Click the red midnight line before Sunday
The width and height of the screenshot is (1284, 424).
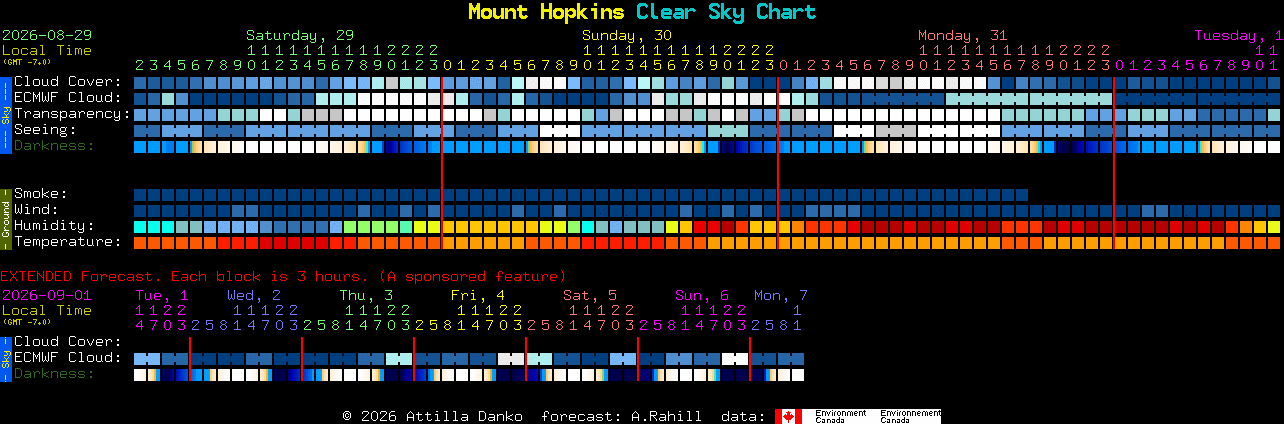coord(442,161)
